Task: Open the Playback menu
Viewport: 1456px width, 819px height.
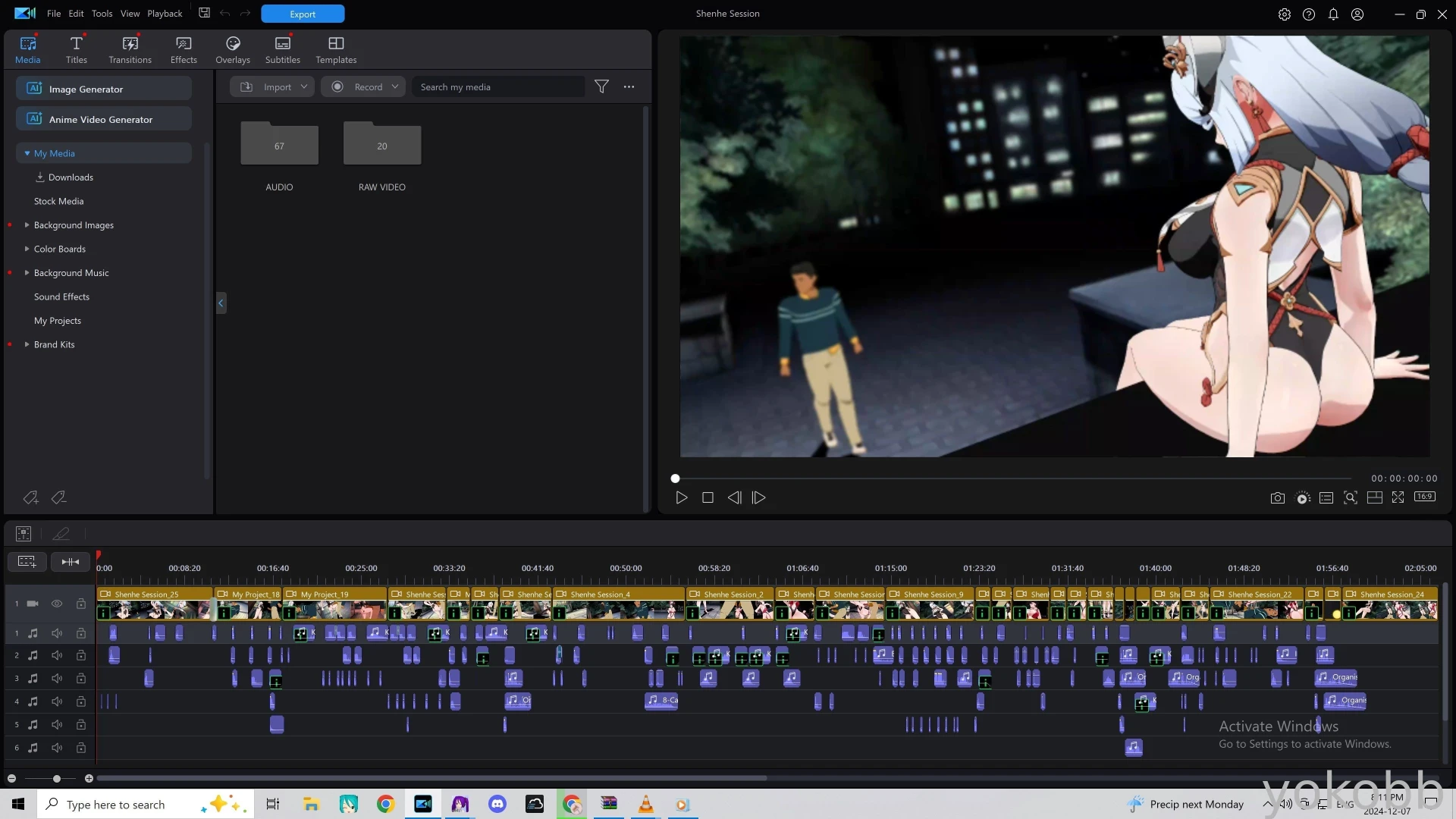Action: pos(165,14)
